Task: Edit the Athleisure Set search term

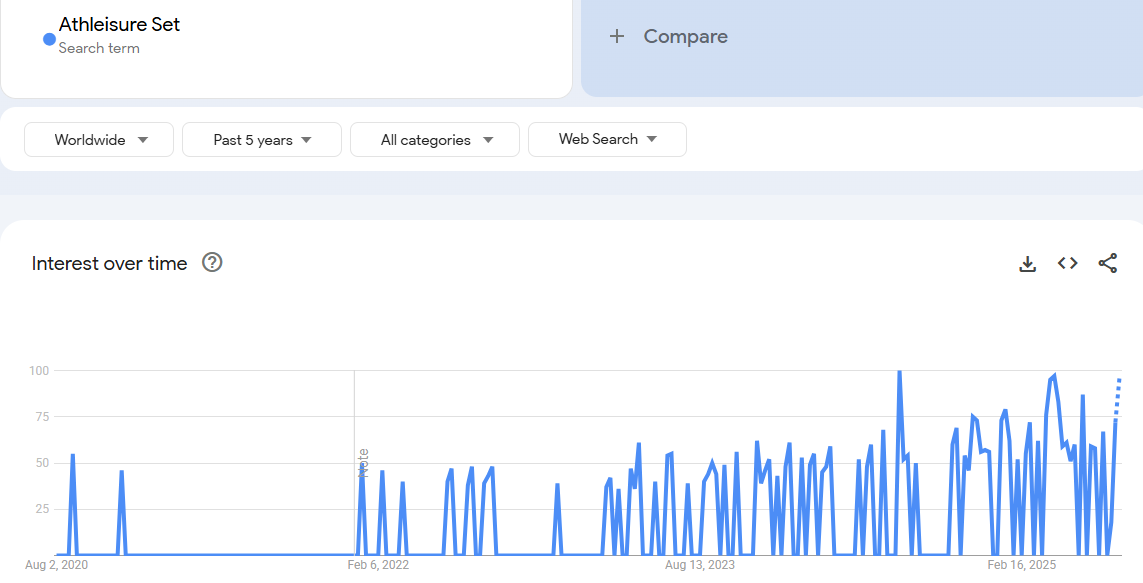Action: pos(119,25)
